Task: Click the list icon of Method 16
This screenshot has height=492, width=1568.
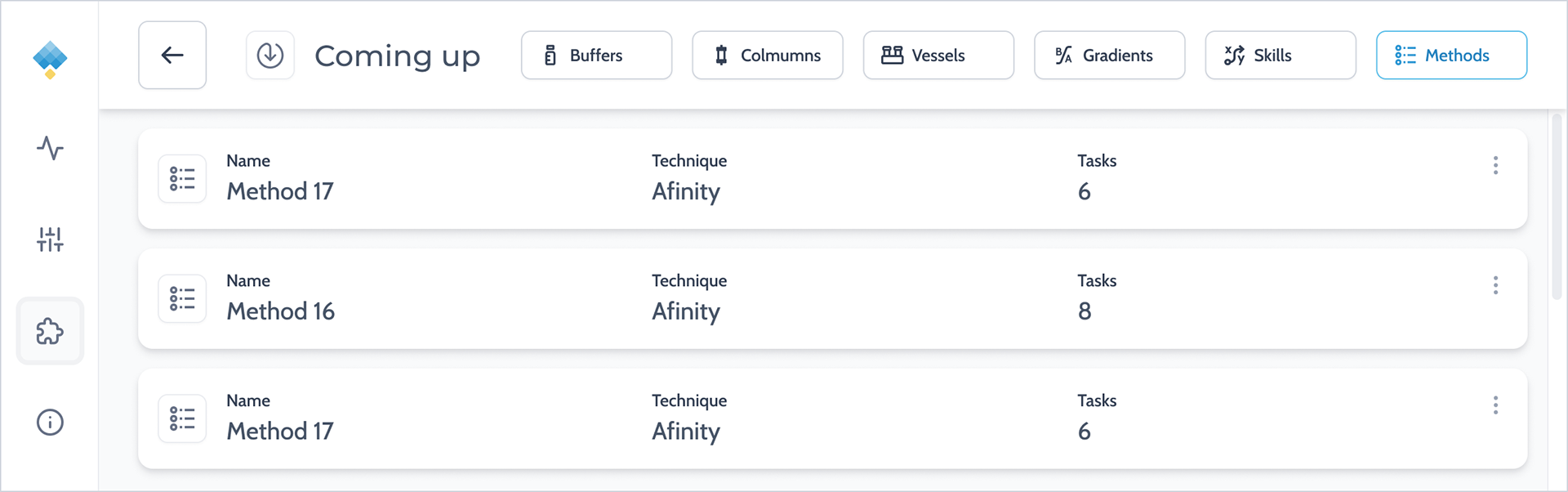Action: point(182,299)
